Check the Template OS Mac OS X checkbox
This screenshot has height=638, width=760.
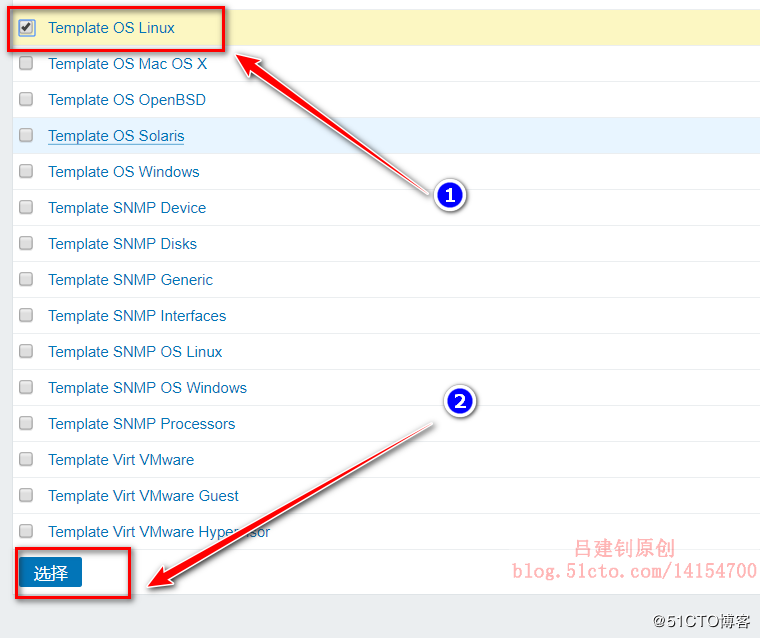(26, 63)
